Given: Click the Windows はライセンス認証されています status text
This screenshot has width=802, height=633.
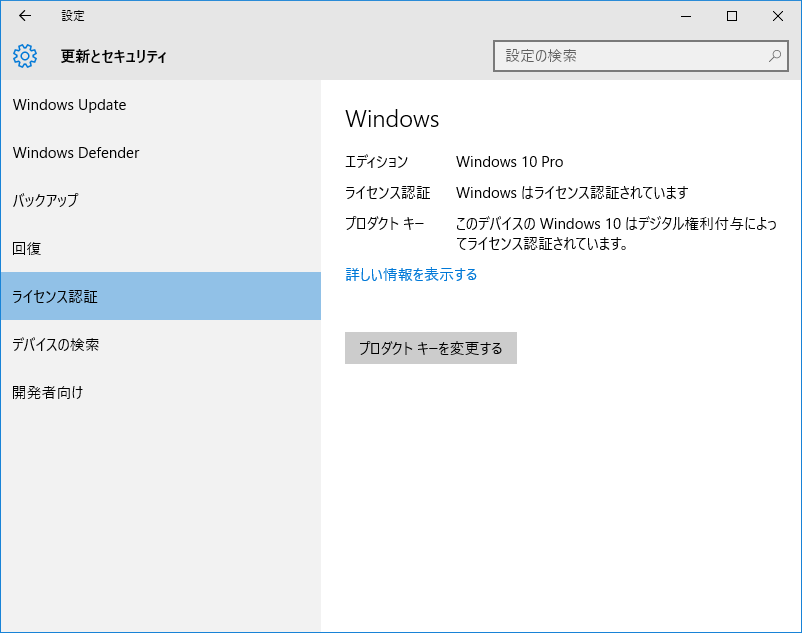Looking at the screenshot, I should coord(572,193).
